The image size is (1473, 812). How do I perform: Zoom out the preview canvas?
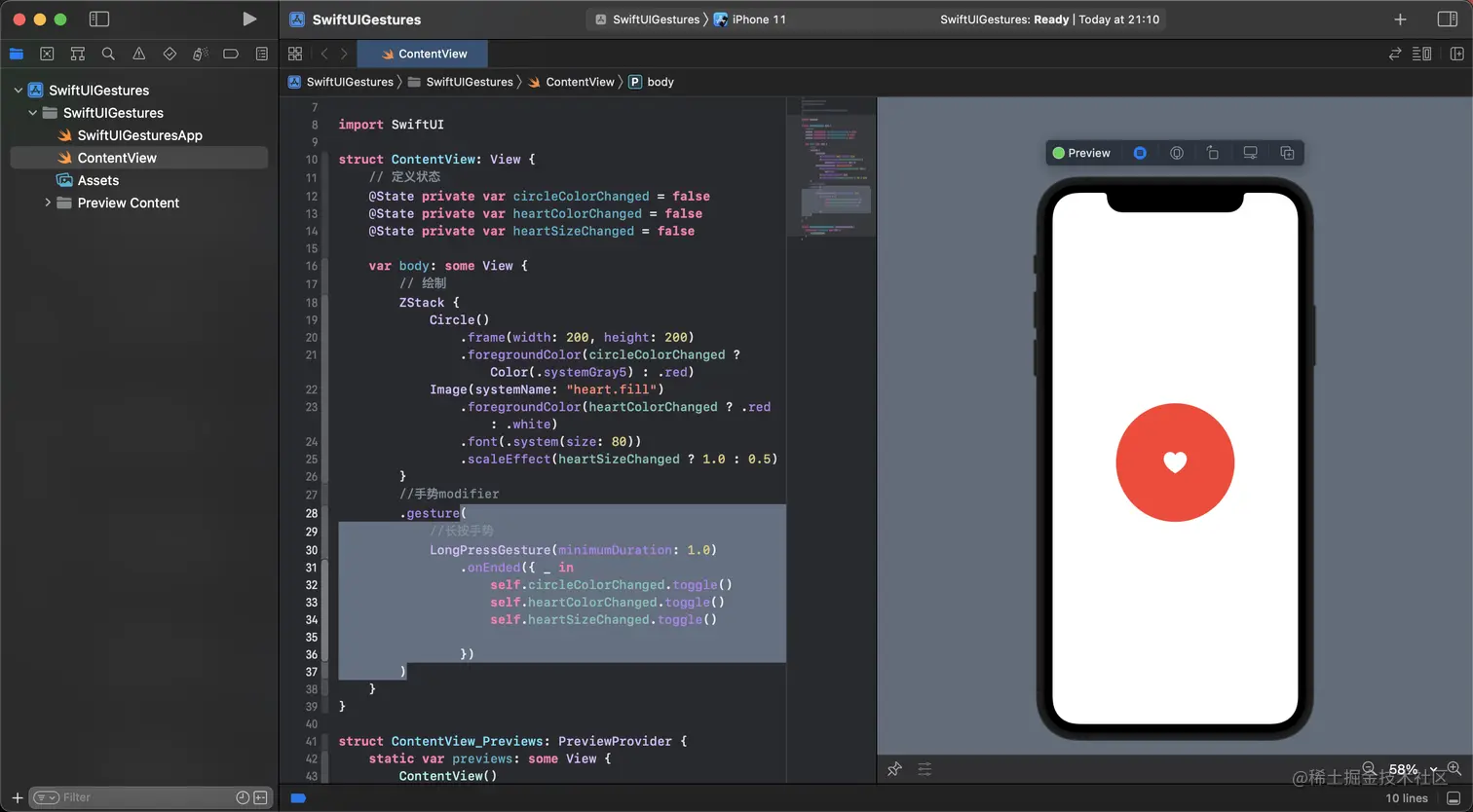point(1369,768)
